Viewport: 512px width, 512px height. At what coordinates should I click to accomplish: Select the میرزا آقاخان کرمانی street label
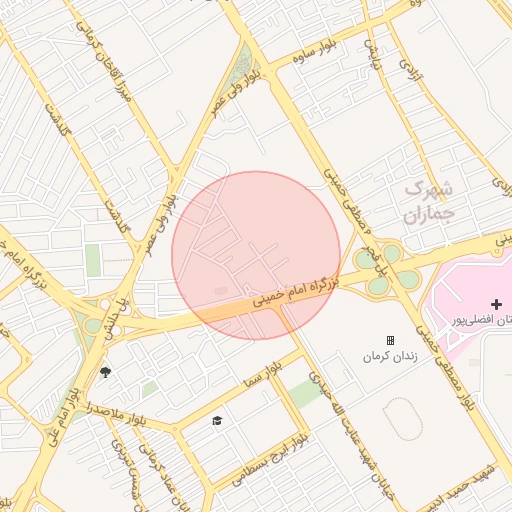(x=104, y=61)
